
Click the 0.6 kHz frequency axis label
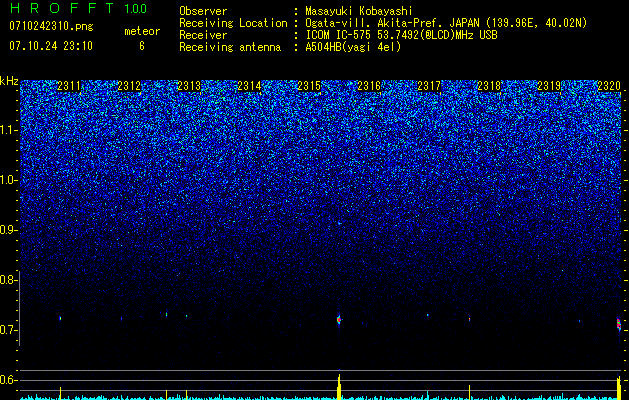click(8, 380)
